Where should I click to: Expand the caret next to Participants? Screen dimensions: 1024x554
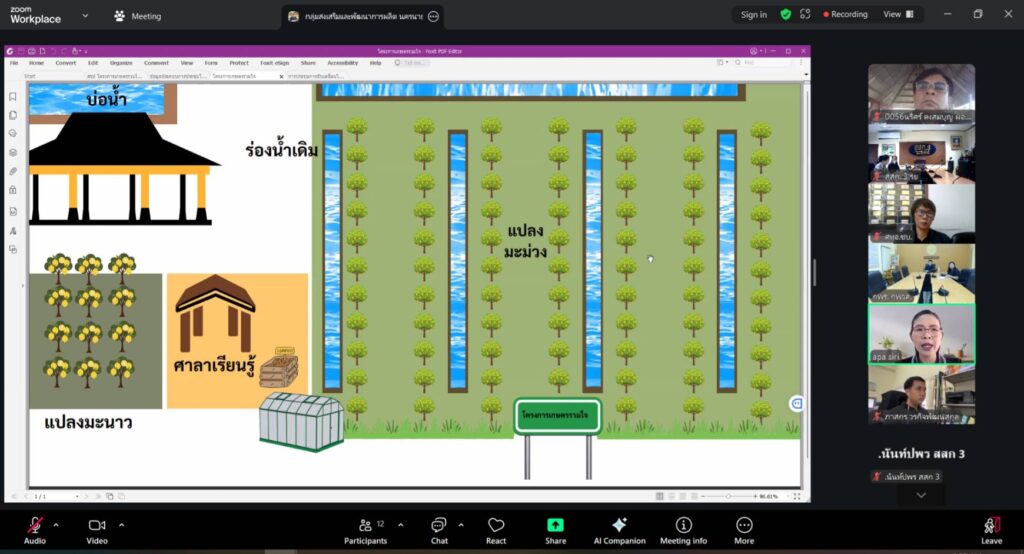pyautogui.click(x=401, y=524)
